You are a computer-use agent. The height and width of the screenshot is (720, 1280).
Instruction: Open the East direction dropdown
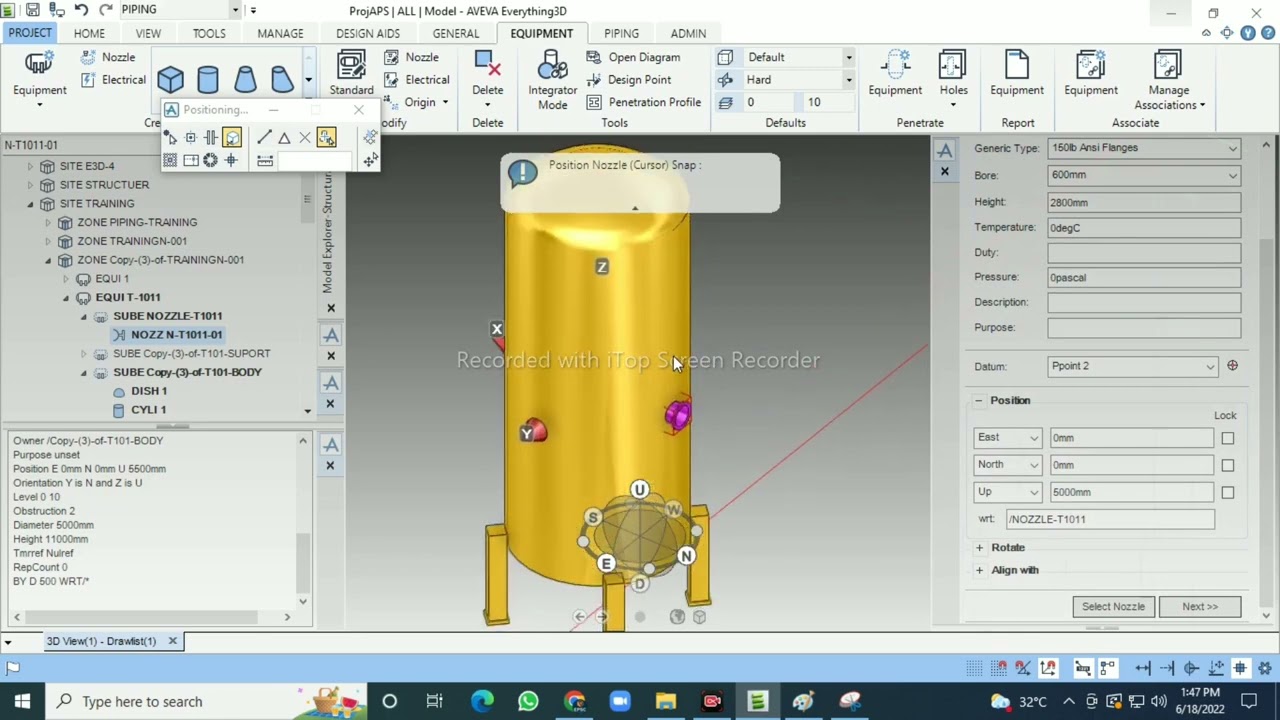1008,438
